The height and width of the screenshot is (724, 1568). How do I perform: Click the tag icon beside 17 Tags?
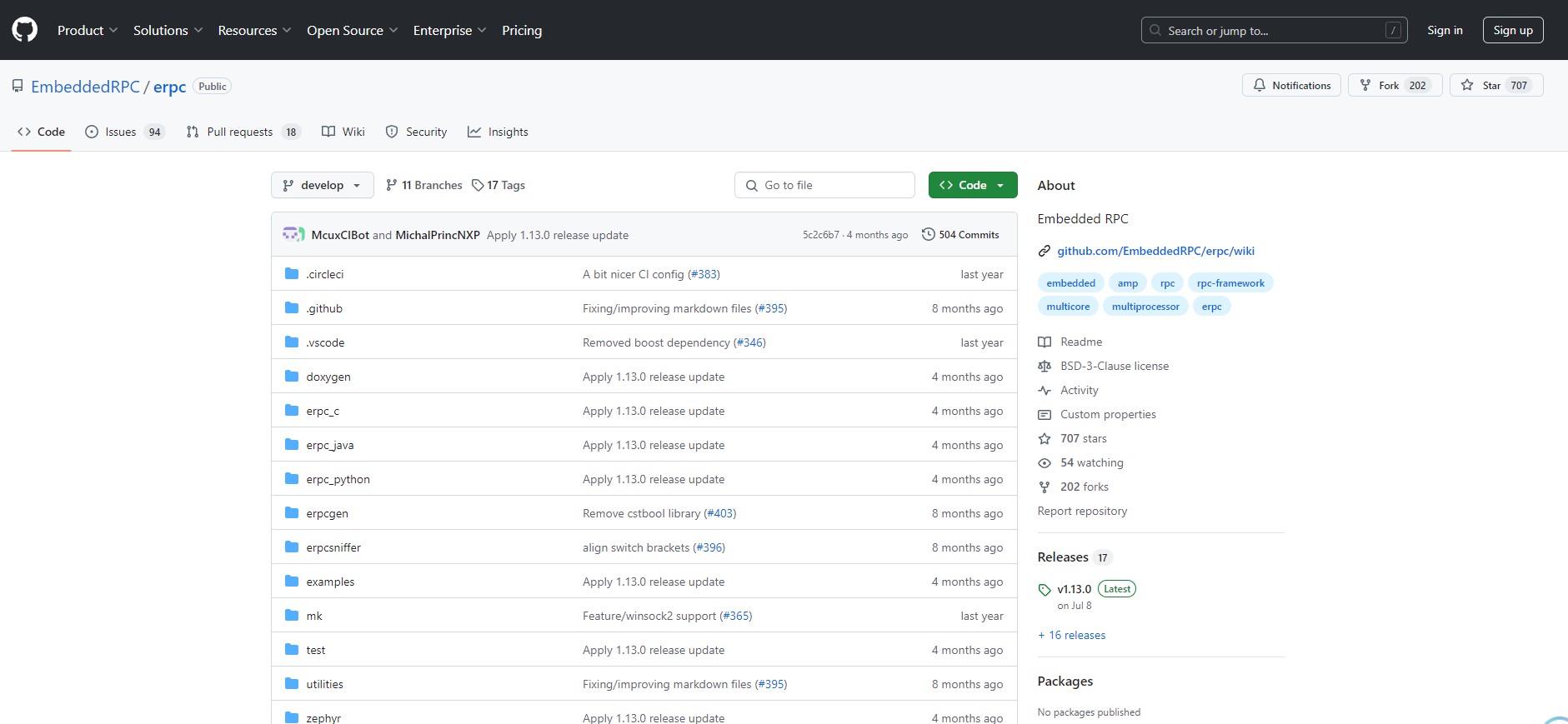(x=478, y=185)
